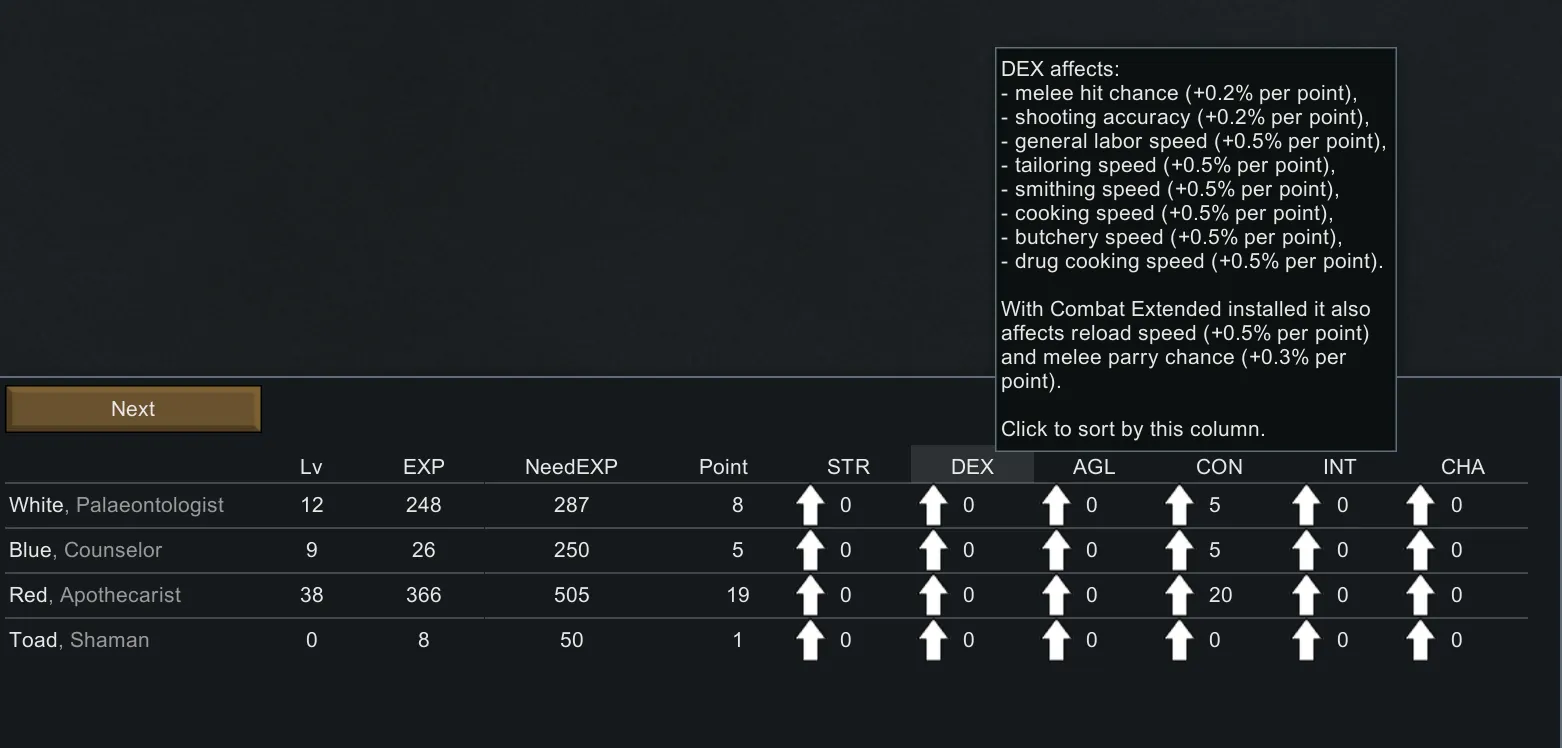This screenshot has width=1562, height=748.
Task: Select the pawn Red, Apothecarist
Action: pos(95,595)
